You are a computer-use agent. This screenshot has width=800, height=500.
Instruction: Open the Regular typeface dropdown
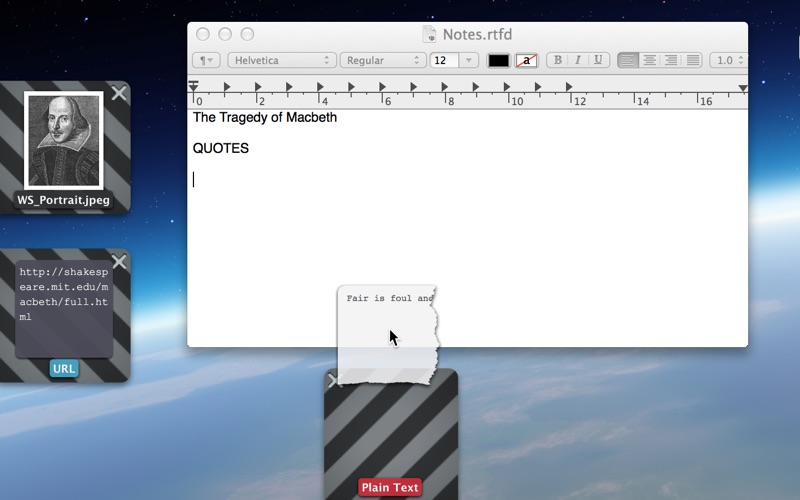tap(383, 60)
